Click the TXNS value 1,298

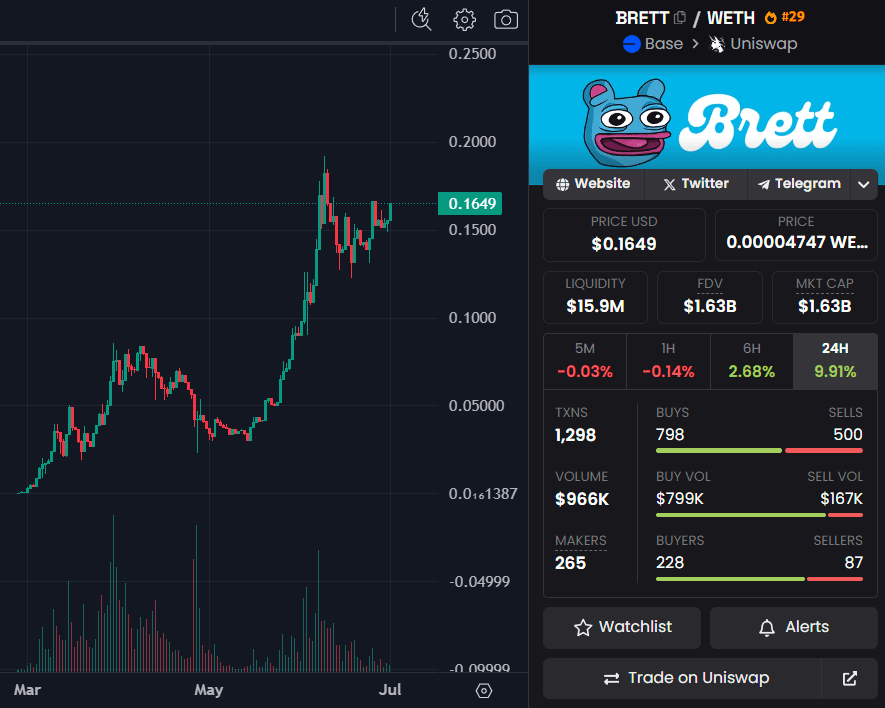[x=575, y=435]
